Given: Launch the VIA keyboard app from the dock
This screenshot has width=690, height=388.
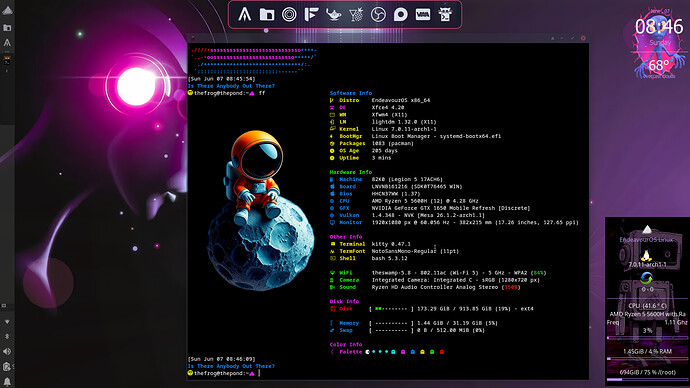Looking at the screenshot, I should (422, 15).
